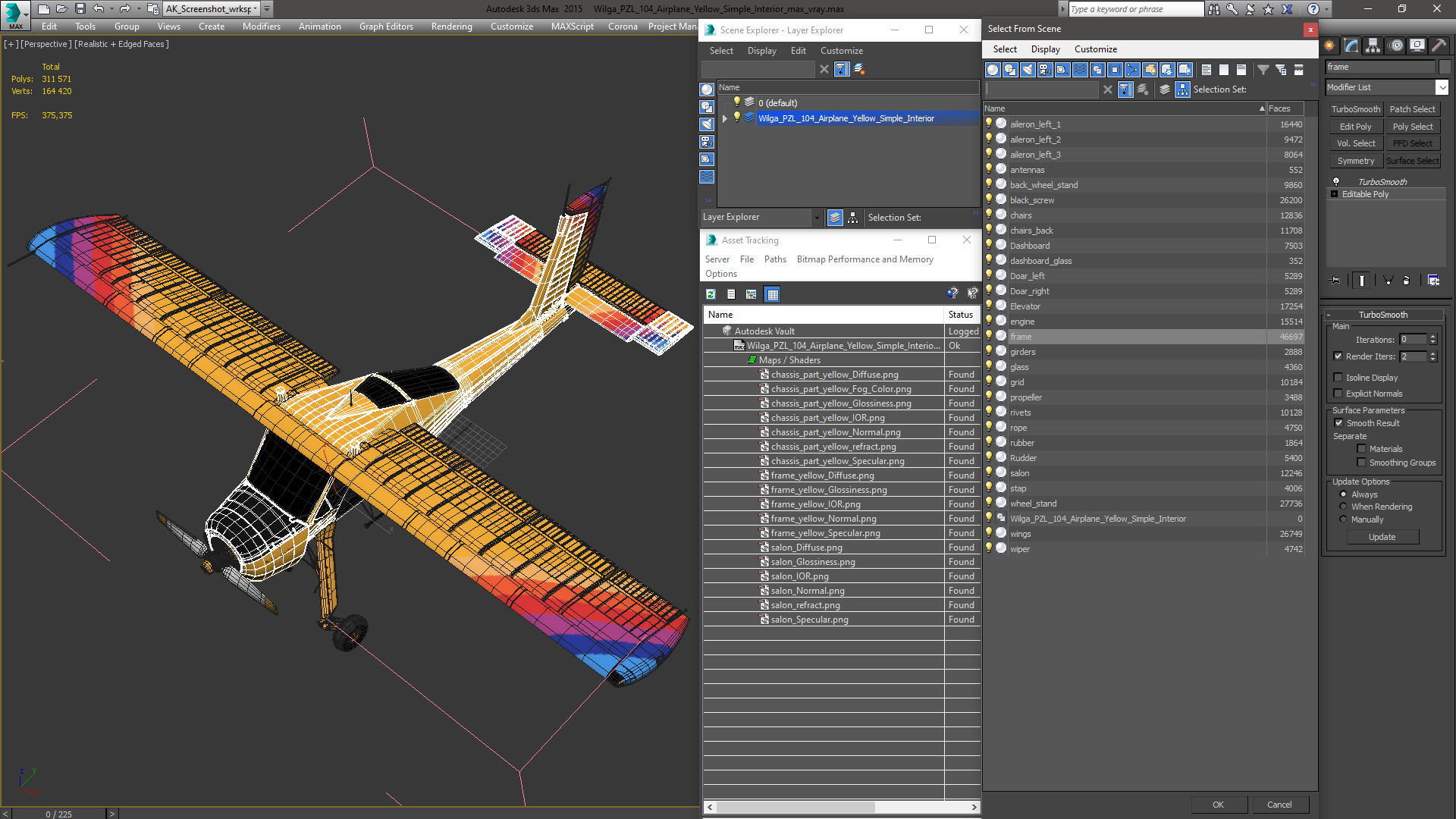Toggle Display Cameras filter in Select From Scene

point(1045,70)
